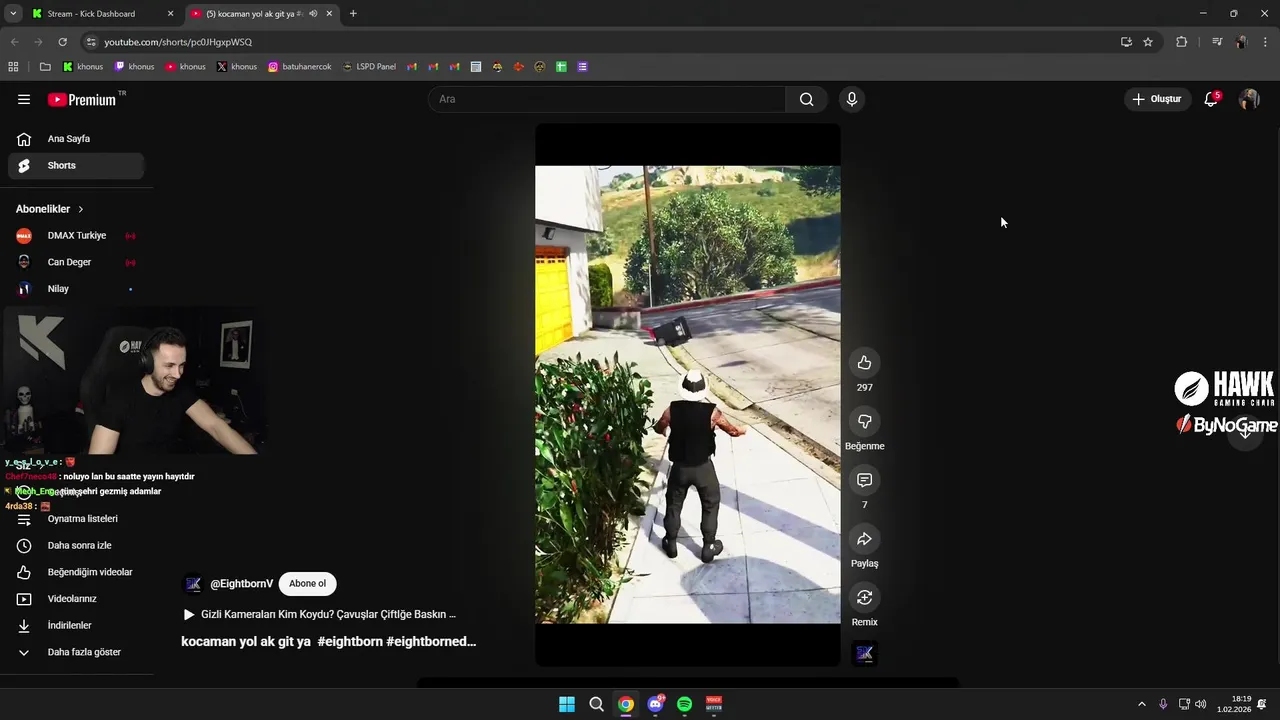
Task: Open Discord from taskbar
Action: coord(655,705)
